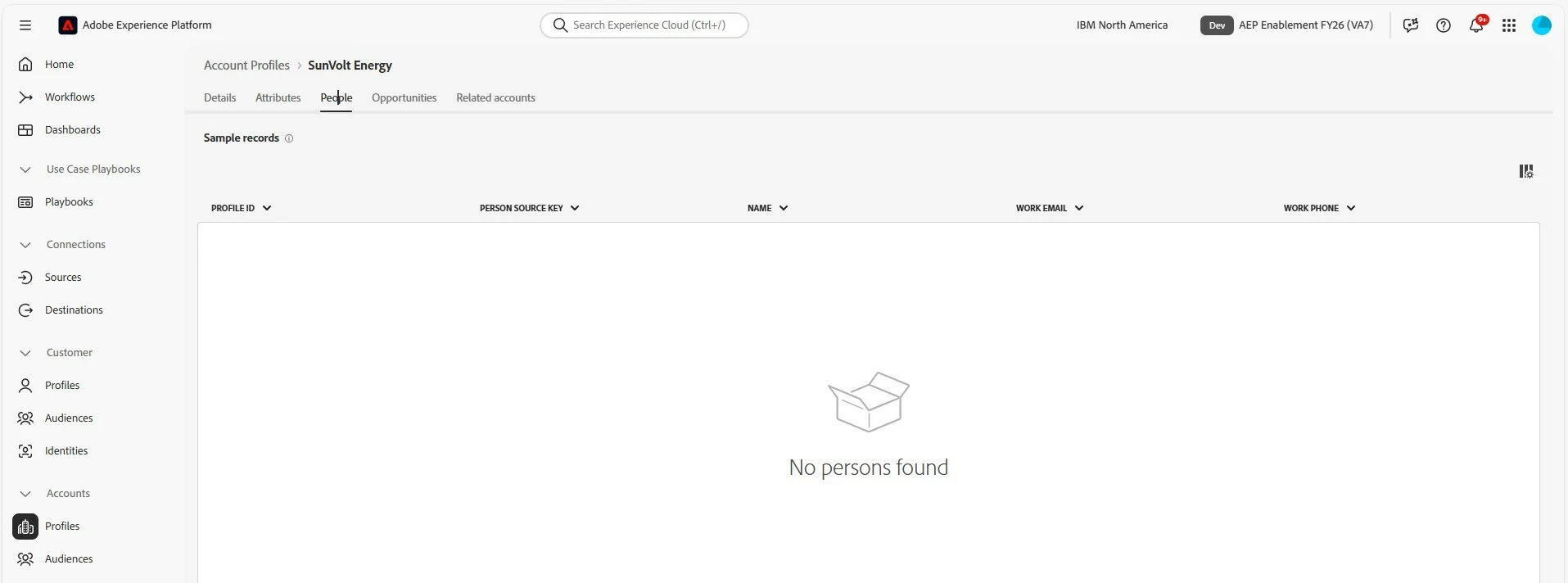This screenshot has width=1568, height=583.
Task: Open the PROFILE ID column dropdown
Action: 267,208
